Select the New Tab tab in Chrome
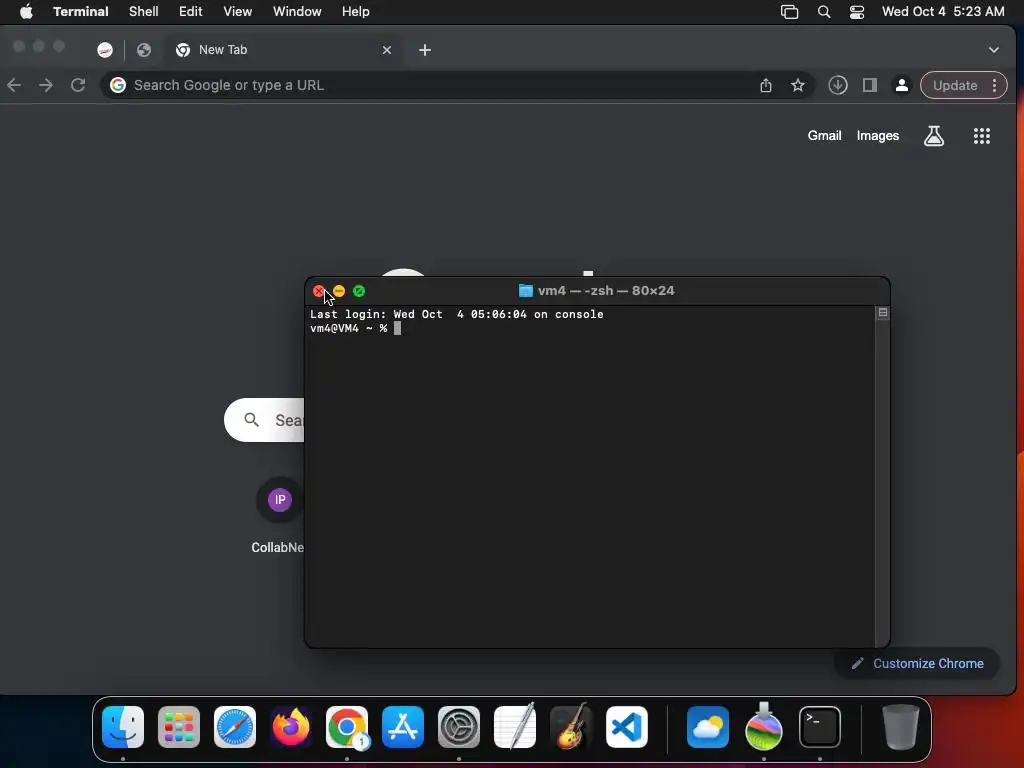Screen dimensions: 1024x768 (x=281, y=50)
